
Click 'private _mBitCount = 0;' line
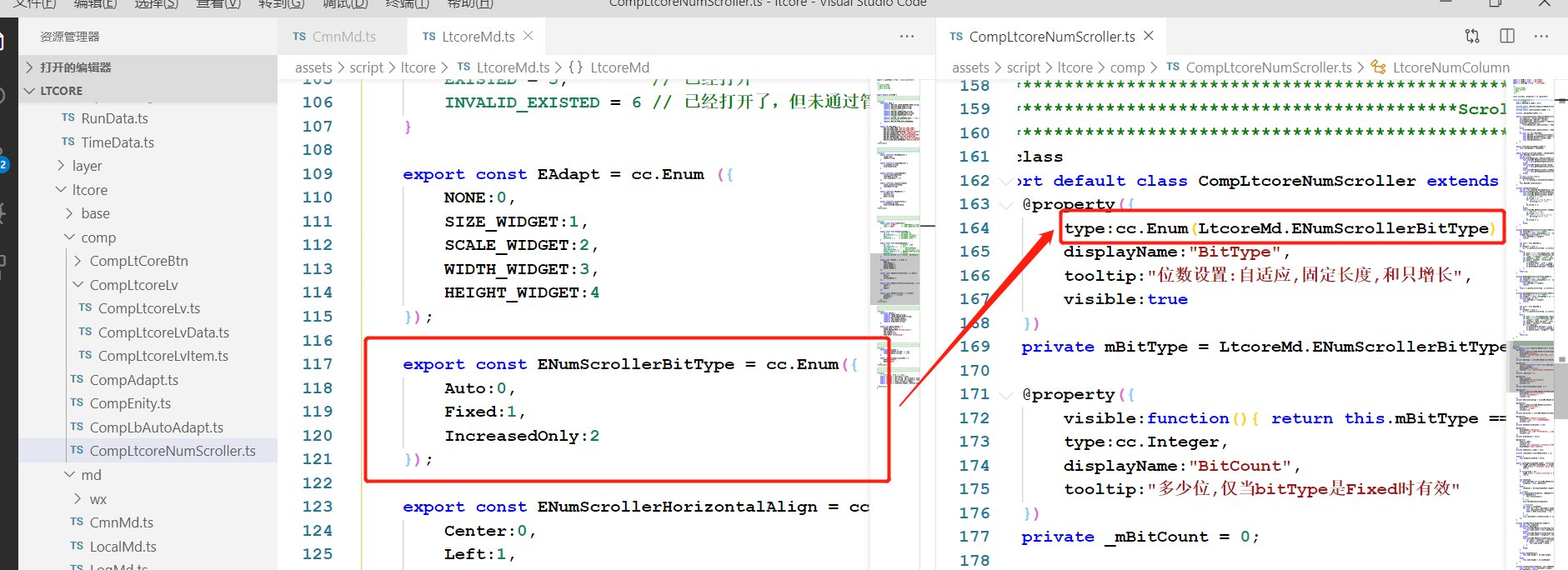pyautogui.click(x=1140, y=537)
